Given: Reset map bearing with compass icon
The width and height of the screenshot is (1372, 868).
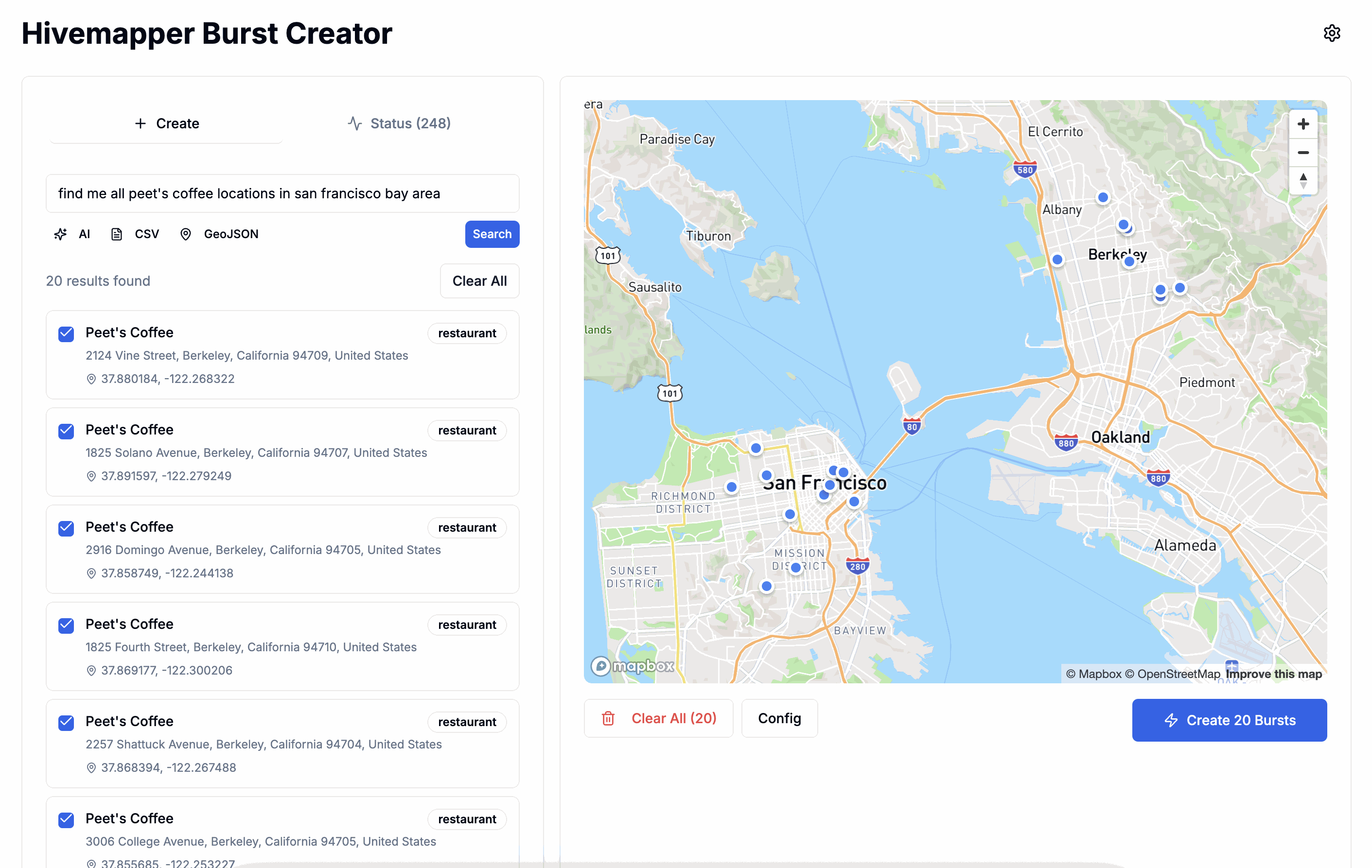Looking at the screenshot, I should 1302,181.
